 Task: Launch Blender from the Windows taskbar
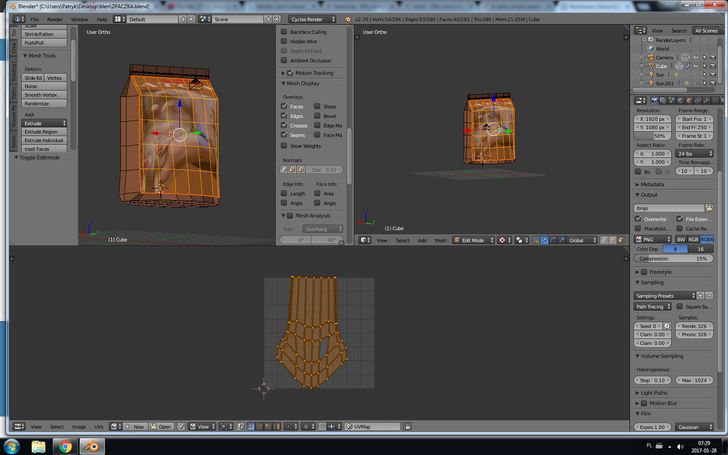coord(92,447)
